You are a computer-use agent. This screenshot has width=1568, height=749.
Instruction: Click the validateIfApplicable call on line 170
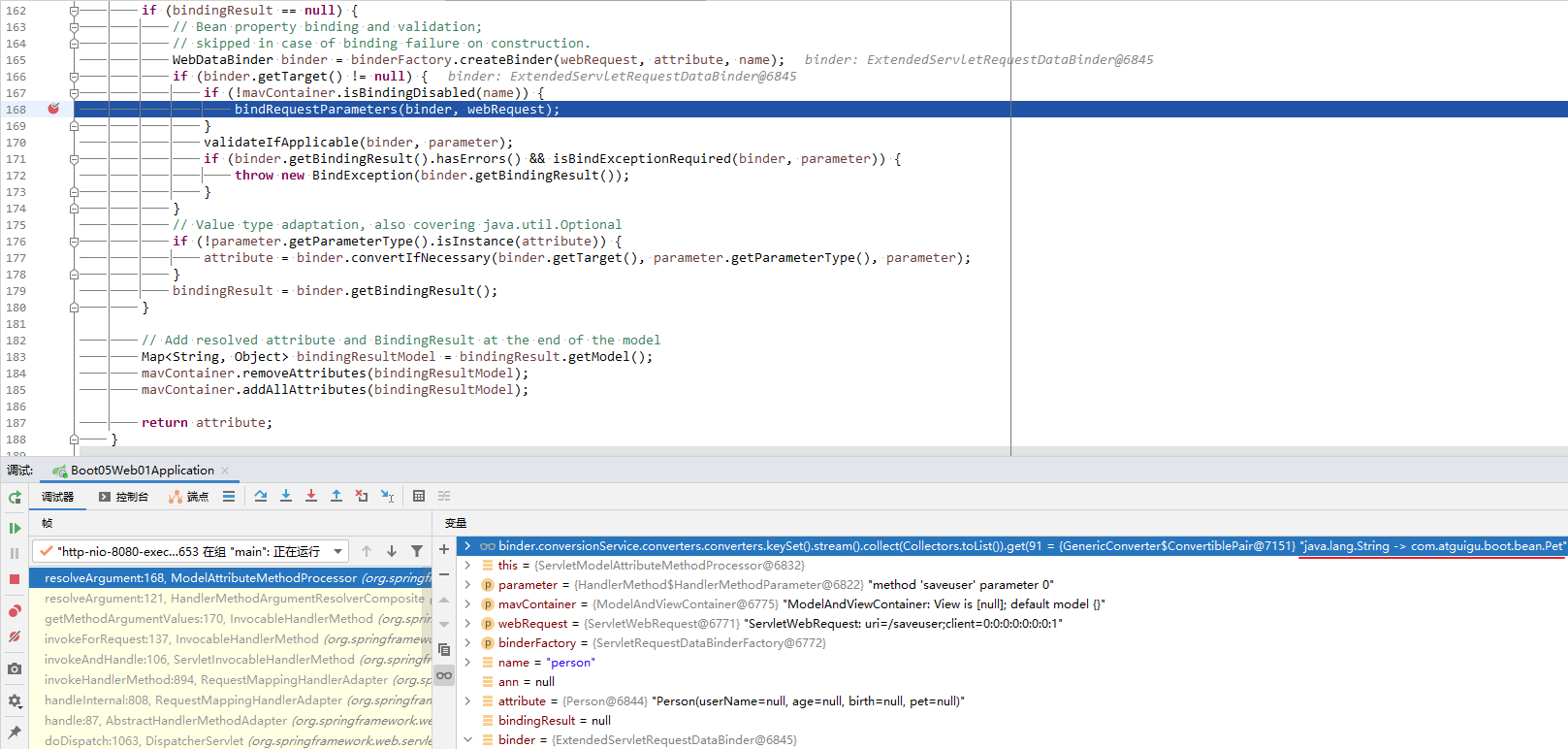point(358,143)
